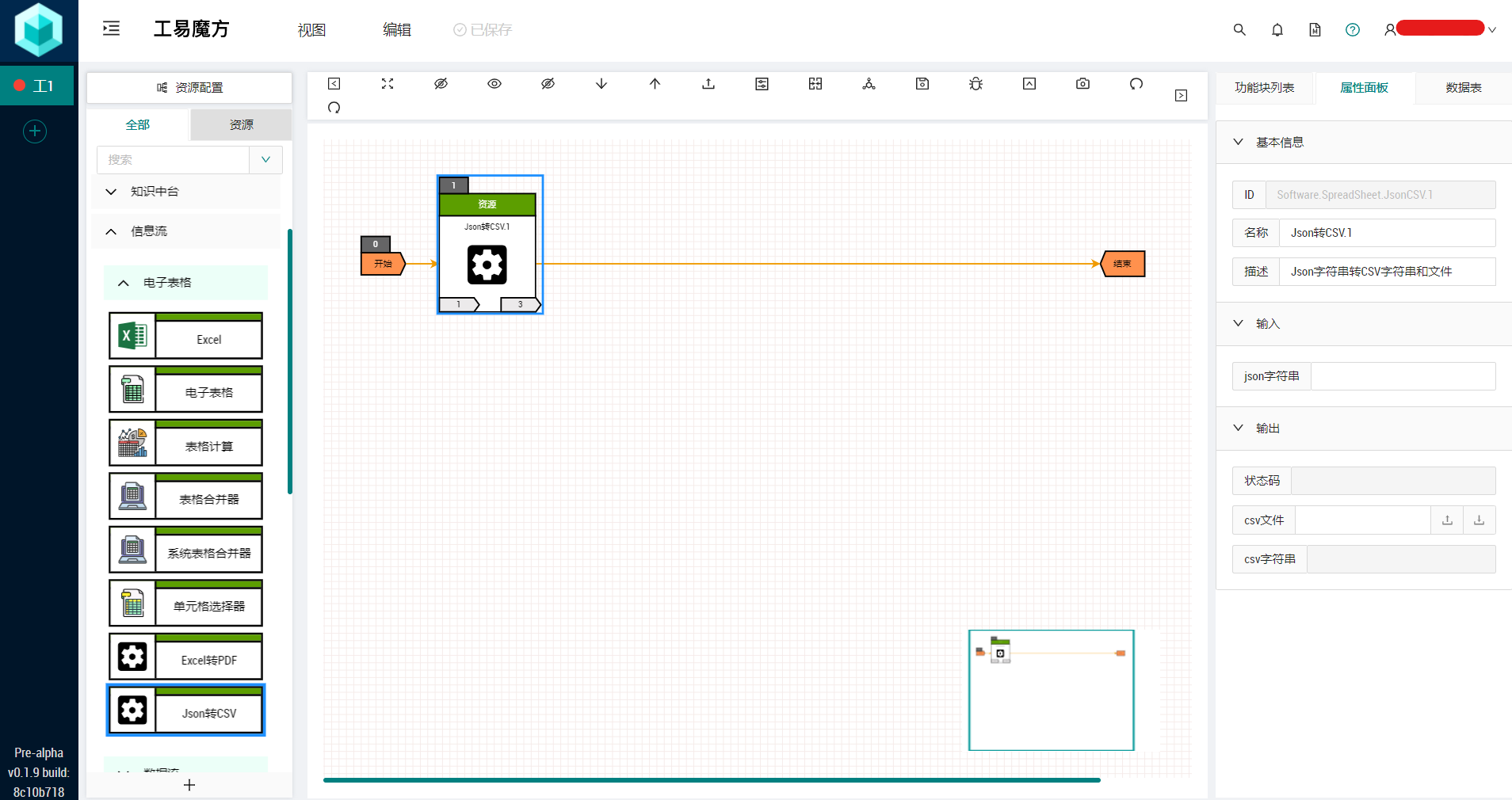Select the 单元格选择器 block
Screen dimensions: 1512x800
(185, 603)
